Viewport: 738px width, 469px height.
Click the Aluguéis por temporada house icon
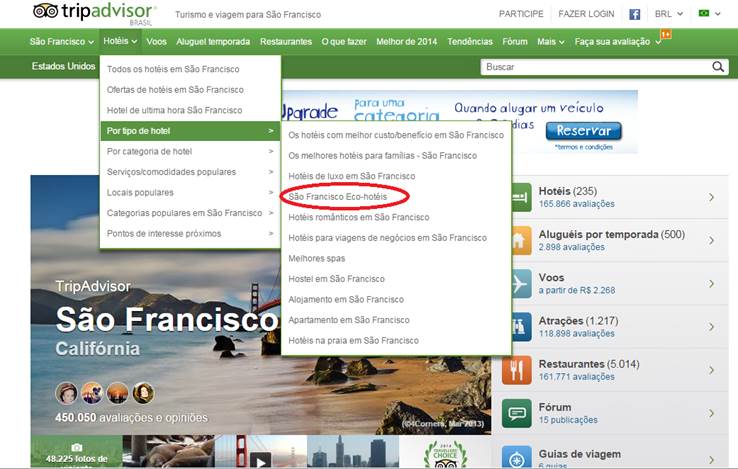518,240
